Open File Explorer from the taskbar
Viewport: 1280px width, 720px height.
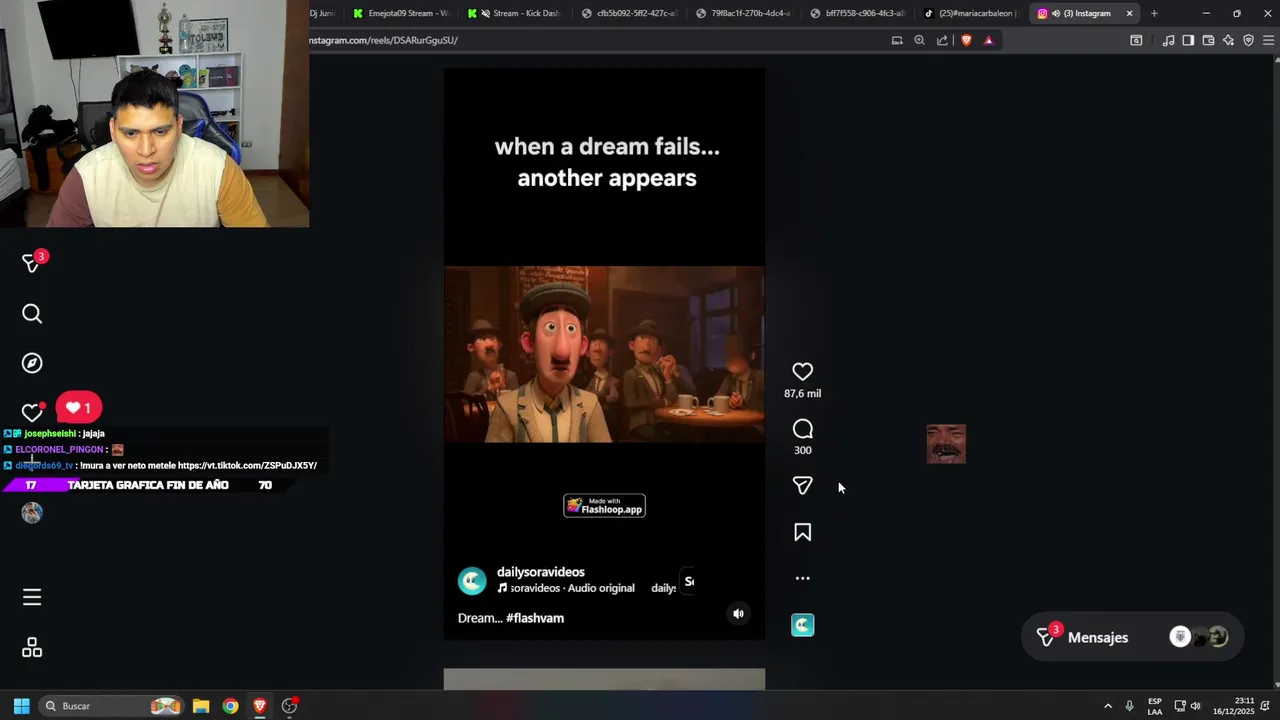[x=201, y=706]
